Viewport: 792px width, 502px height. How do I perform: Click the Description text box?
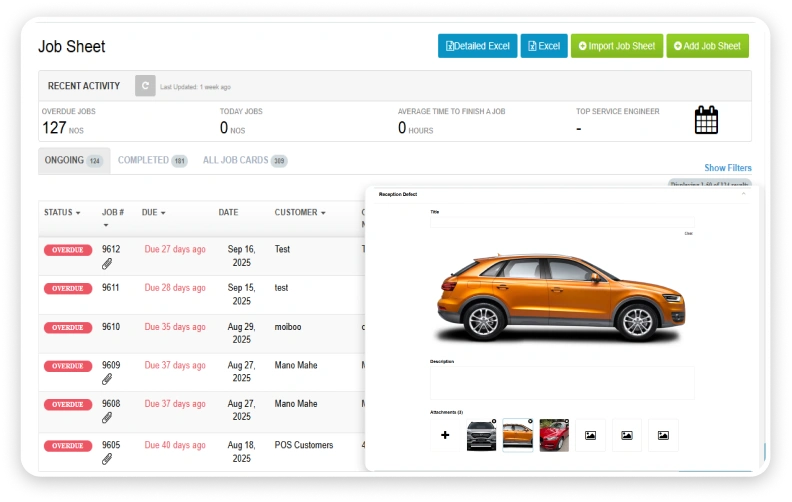pyautogui.click(x=562, y=383)
